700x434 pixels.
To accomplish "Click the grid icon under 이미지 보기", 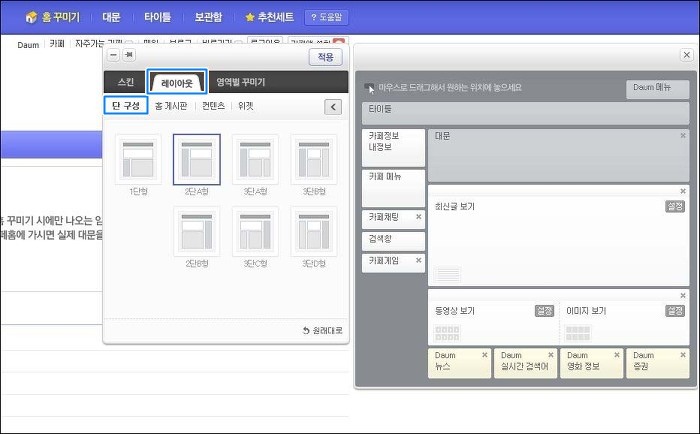I will [578, 333].
